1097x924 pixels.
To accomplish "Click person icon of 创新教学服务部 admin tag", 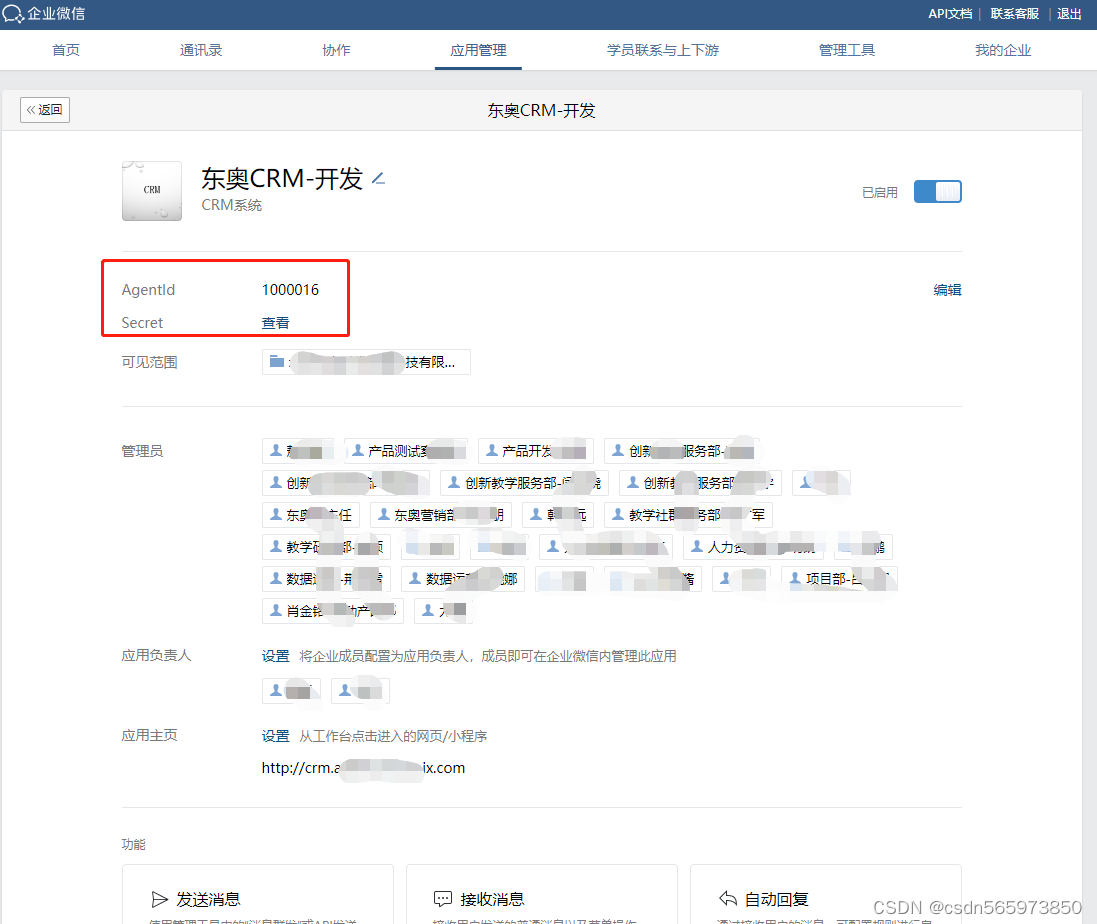I will click(x=453, y=483).
